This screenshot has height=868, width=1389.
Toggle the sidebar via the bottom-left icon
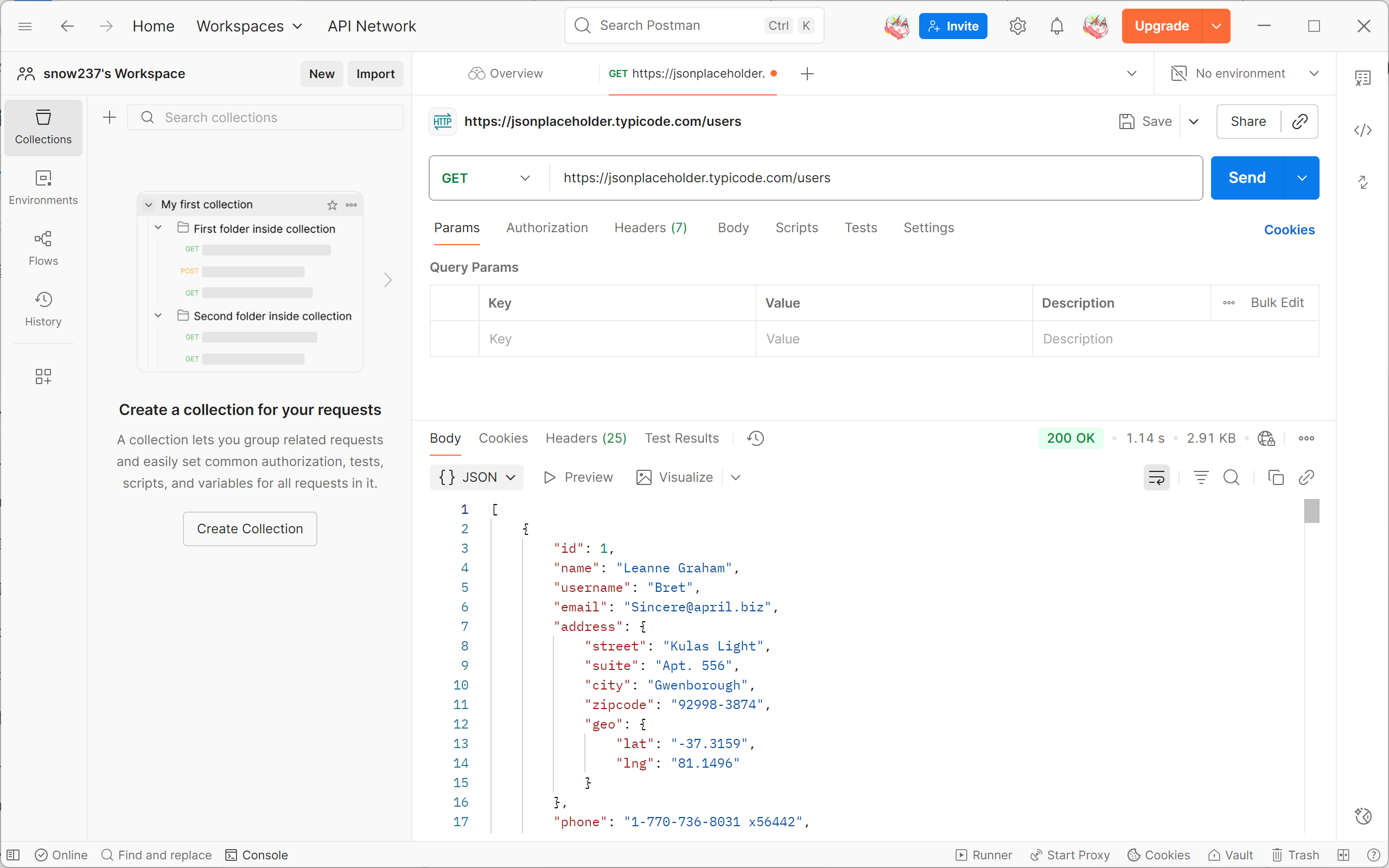(13, 855)
